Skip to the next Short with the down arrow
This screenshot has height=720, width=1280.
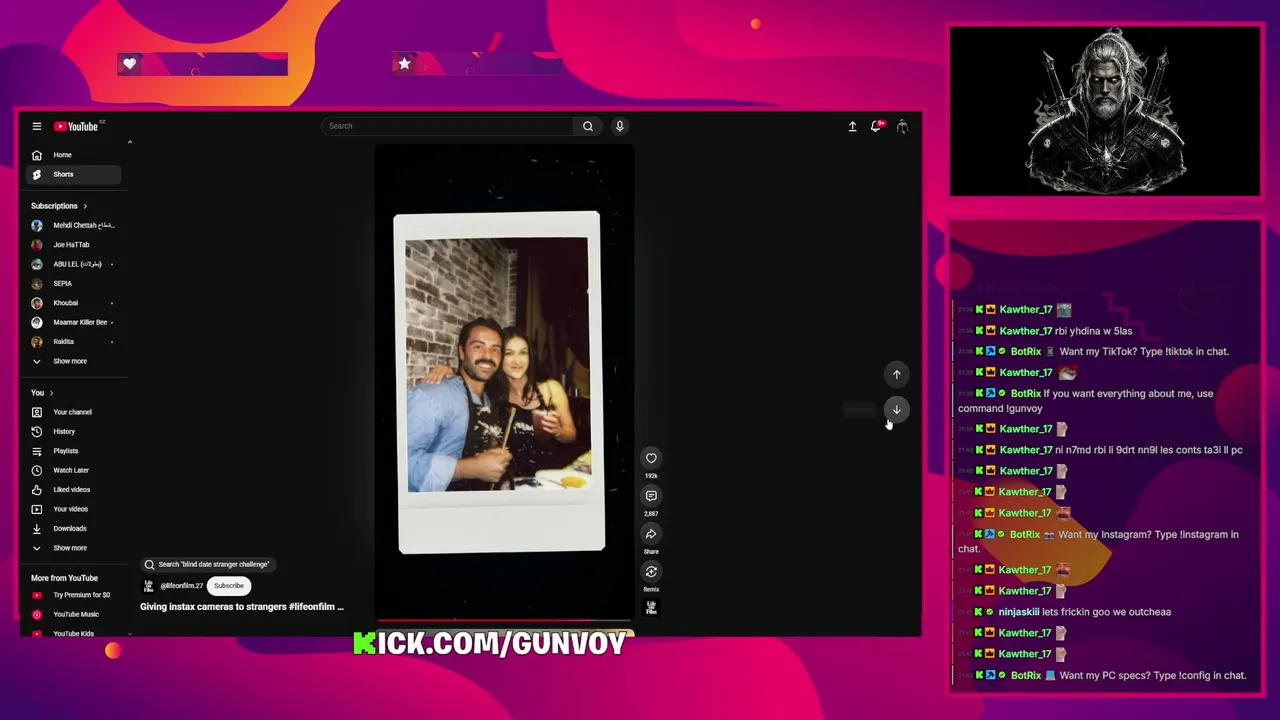coord(897,409)
